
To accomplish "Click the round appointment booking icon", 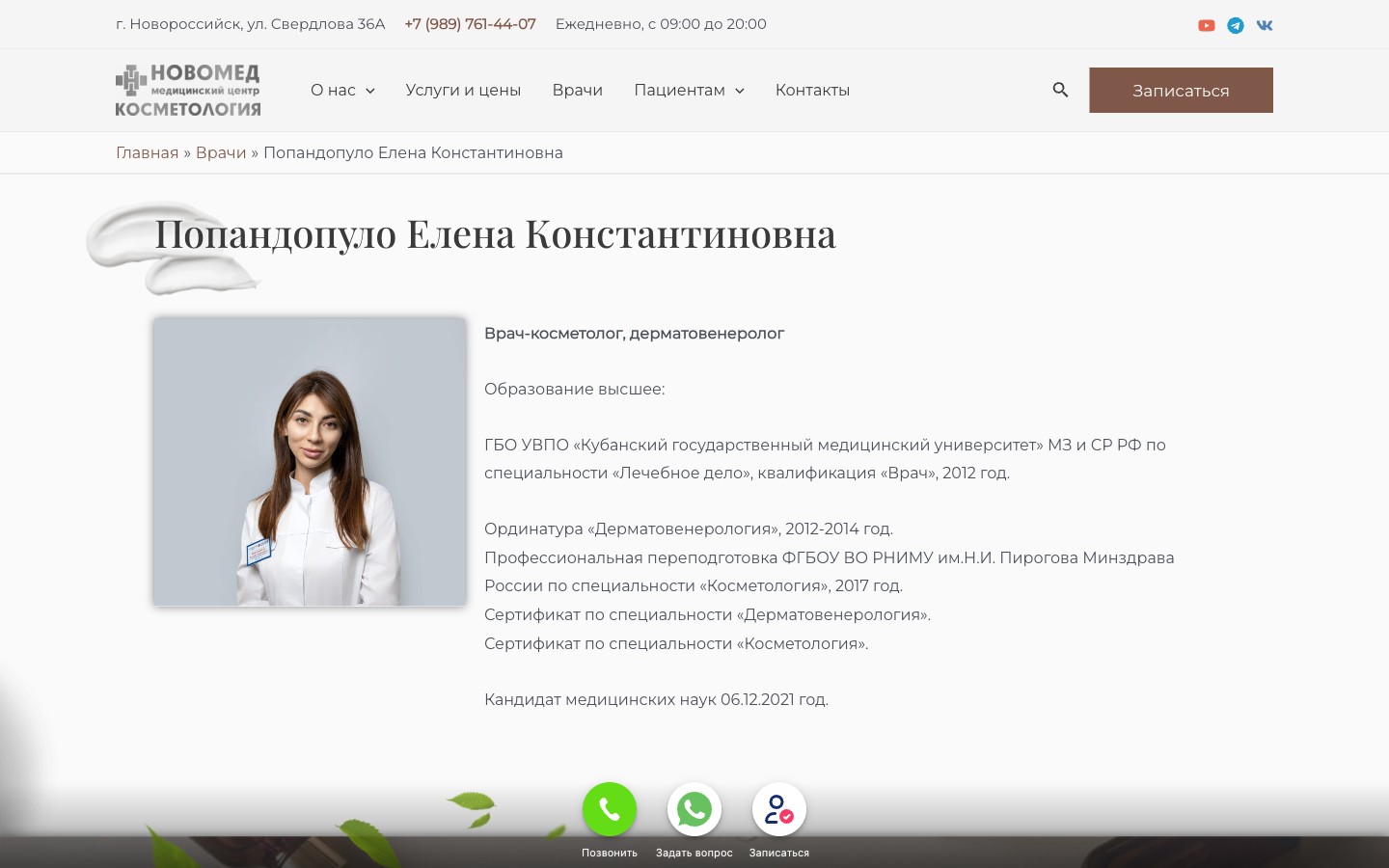I will [779, 809].
